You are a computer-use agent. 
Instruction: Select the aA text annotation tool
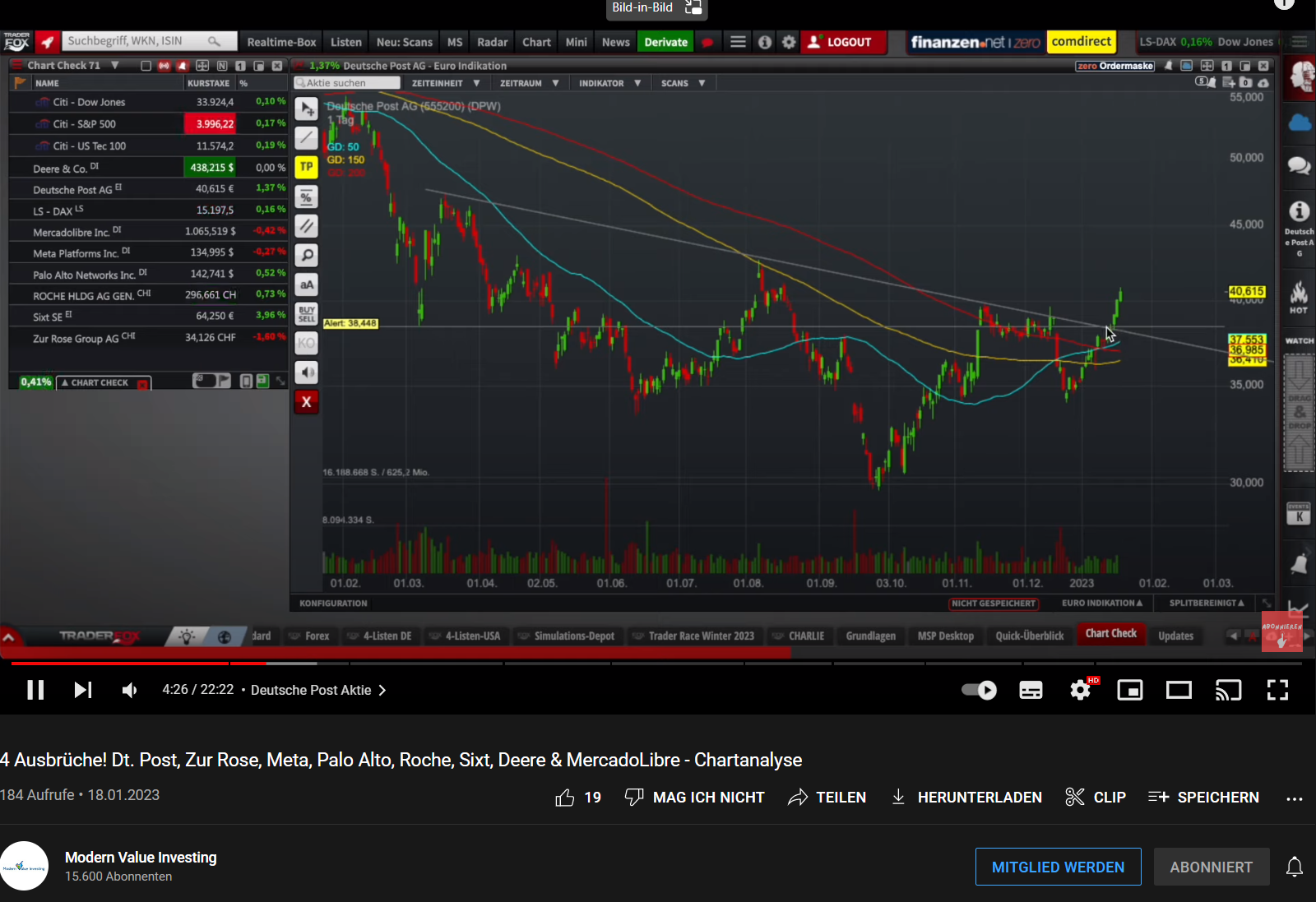point(306,284)
